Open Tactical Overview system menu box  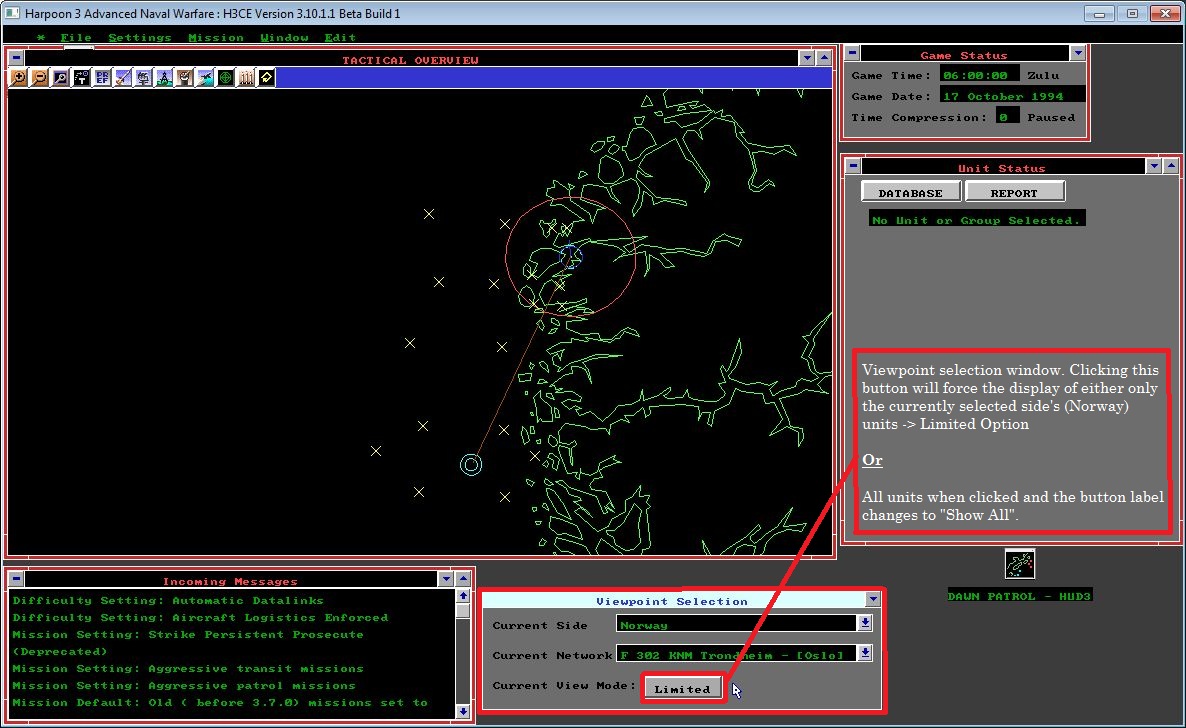pos(16,58)
